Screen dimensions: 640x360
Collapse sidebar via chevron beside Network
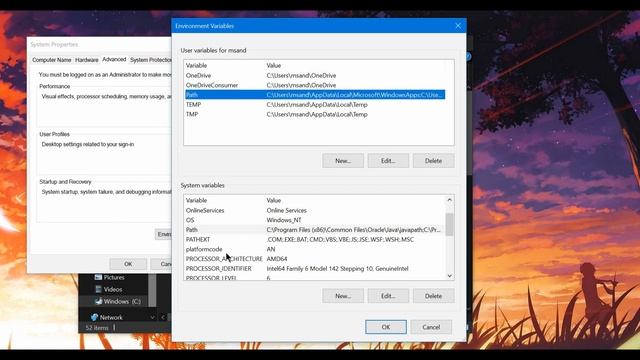tap(152, 317)
